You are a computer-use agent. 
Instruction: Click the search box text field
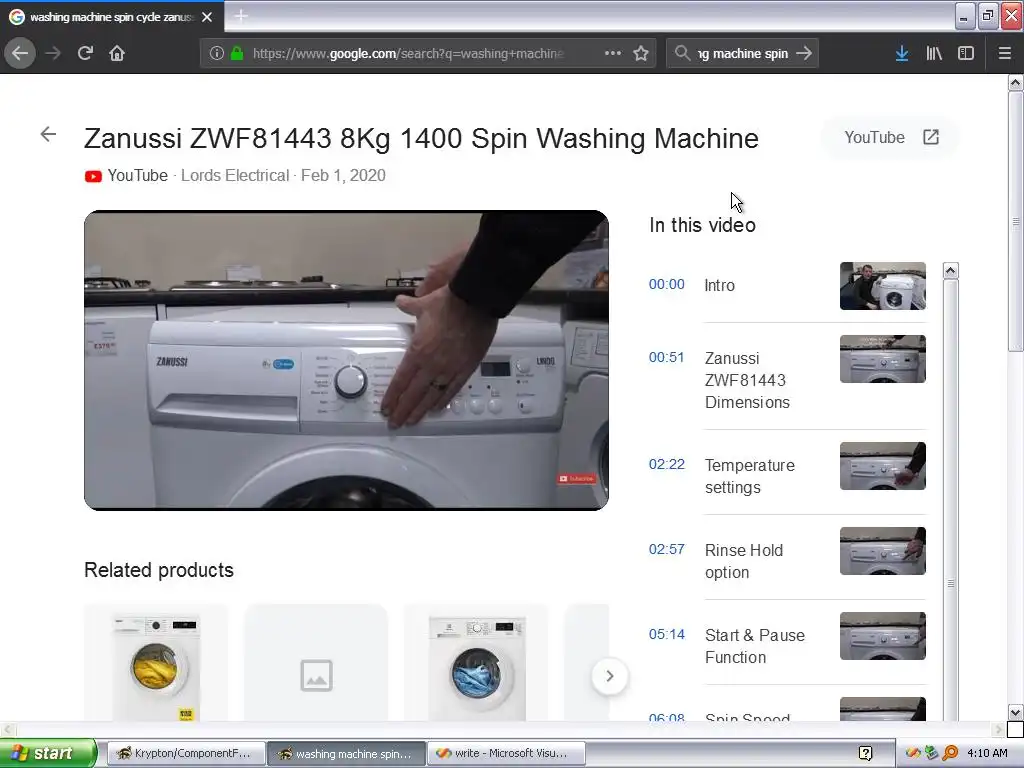743,53
